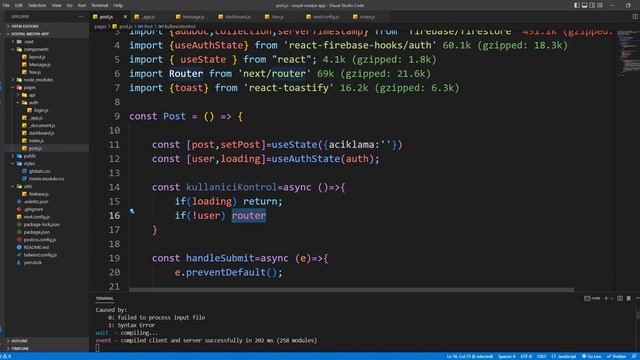The width and height of the screenshot is (640, 360).
Task: Open Nav.js in the explorer tree
Action: pos(35,72)
